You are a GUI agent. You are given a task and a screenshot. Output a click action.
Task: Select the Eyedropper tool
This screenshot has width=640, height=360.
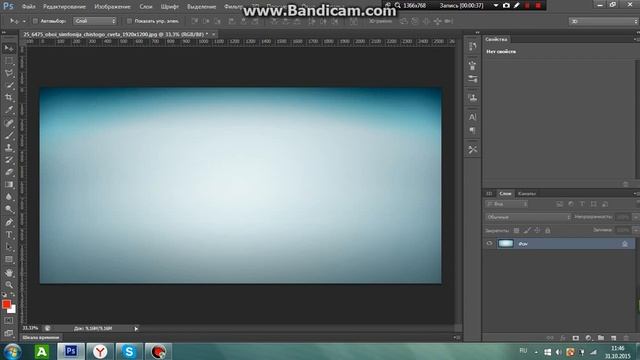click(9, 110)
